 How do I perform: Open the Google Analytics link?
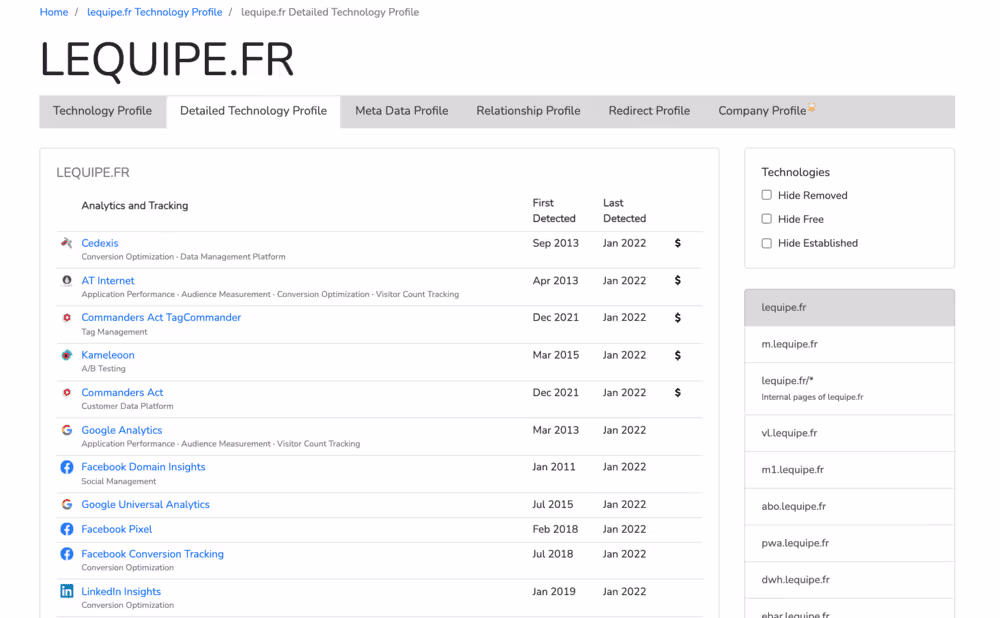121,430
